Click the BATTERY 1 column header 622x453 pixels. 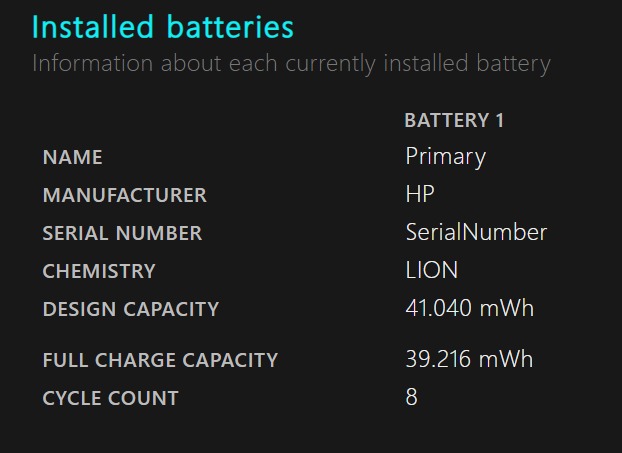click(x=454, y=121)
